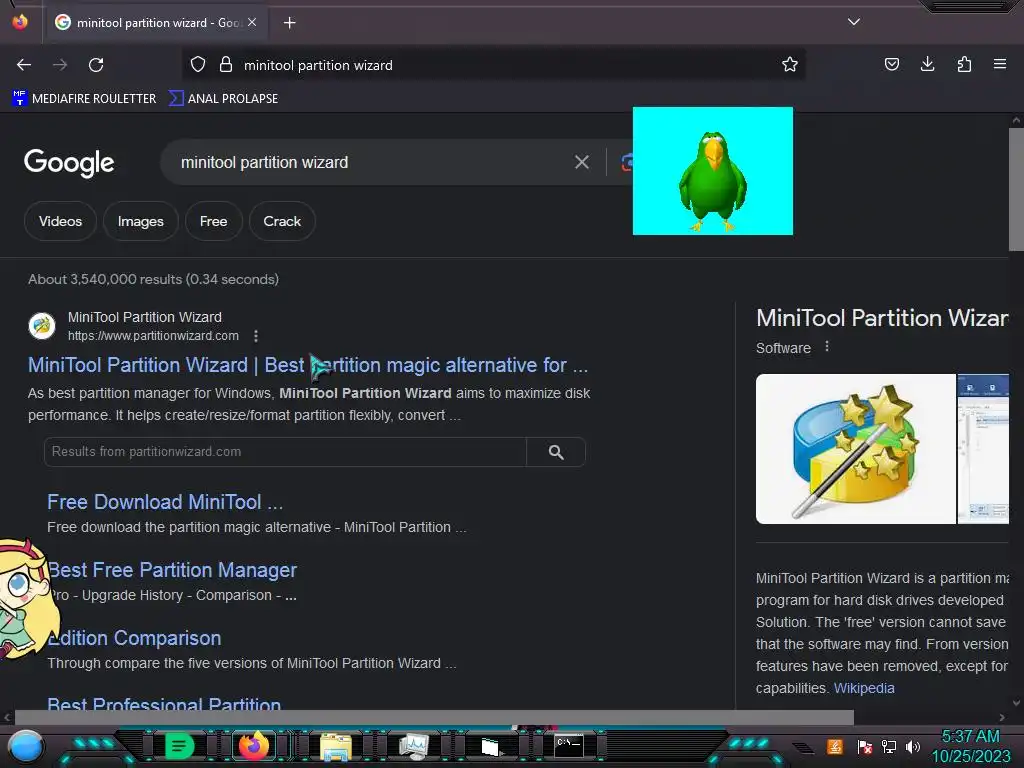Open the Best Professional Partition link
Image resolution: width=1024 pixels, height=768 pixels.
pyautogui.click(x=164, y=703)
